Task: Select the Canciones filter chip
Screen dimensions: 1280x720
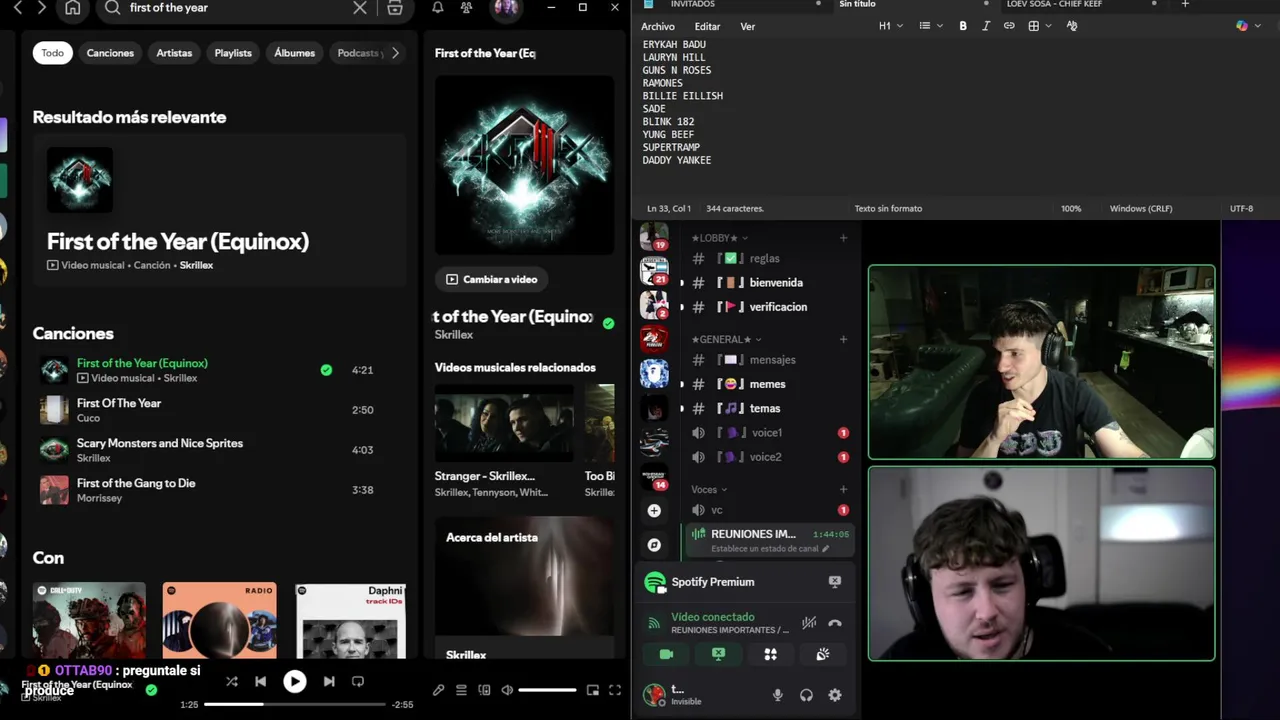Action: point(110,53)
